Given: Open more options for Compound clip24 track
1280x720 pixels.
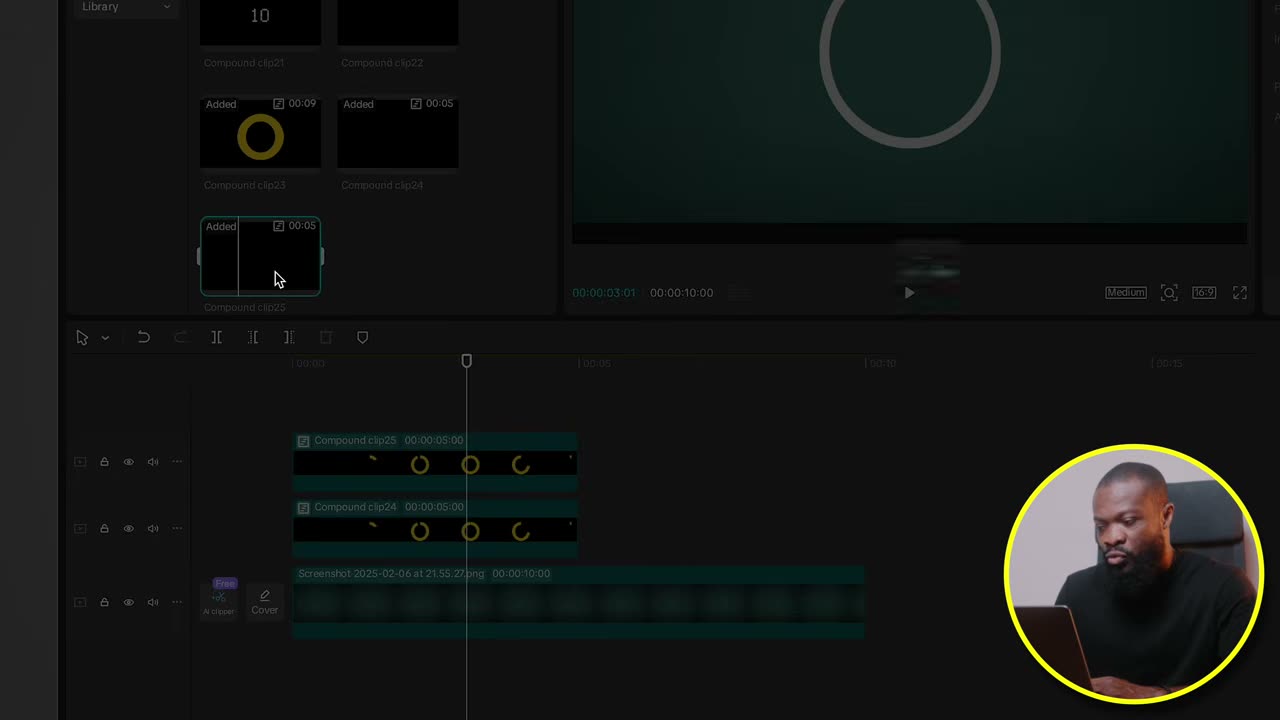Looking at the screenshot, I should pos(177,529).
